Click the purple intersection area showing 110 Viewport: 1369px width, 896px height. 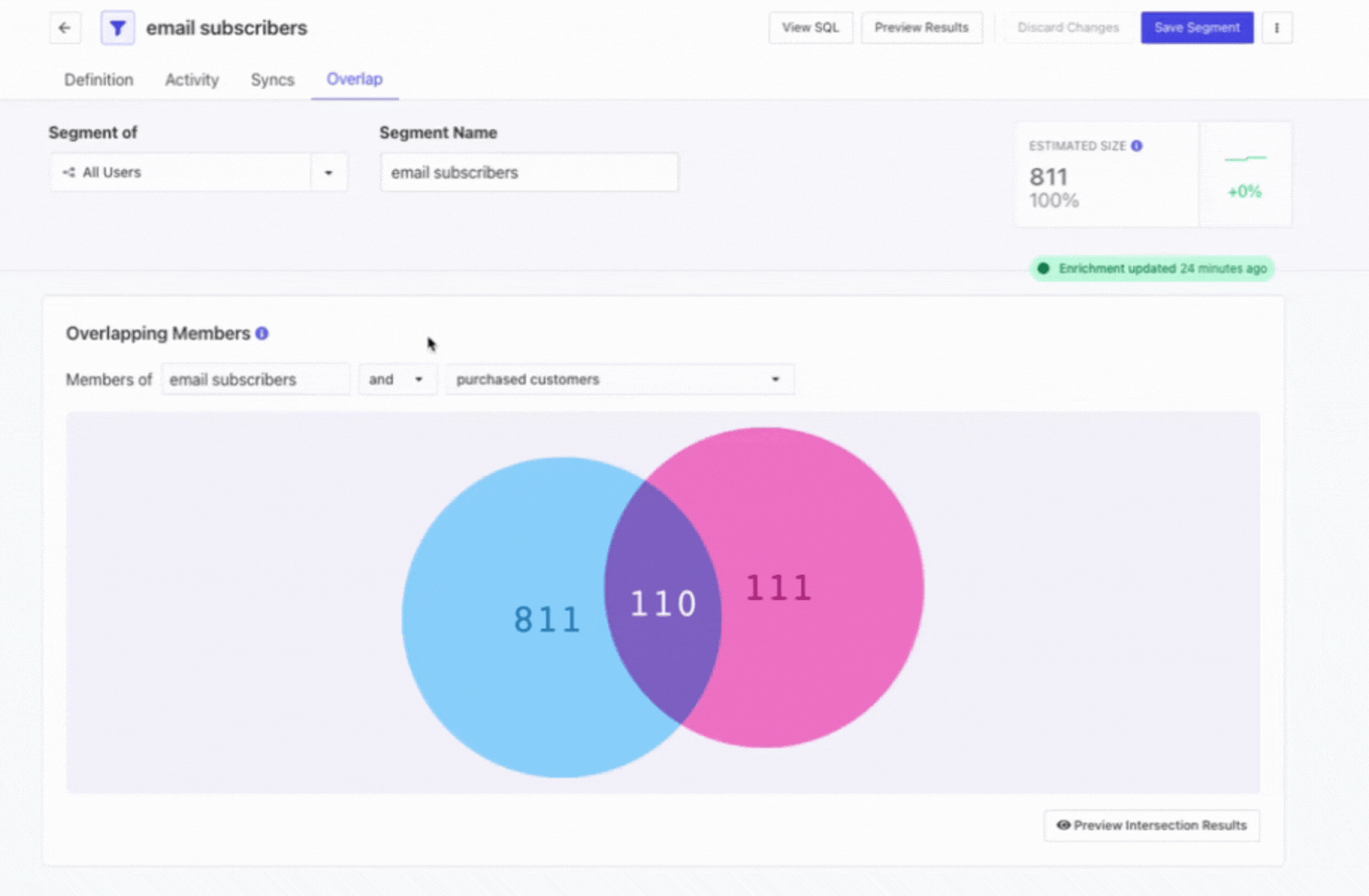point(662,604)
